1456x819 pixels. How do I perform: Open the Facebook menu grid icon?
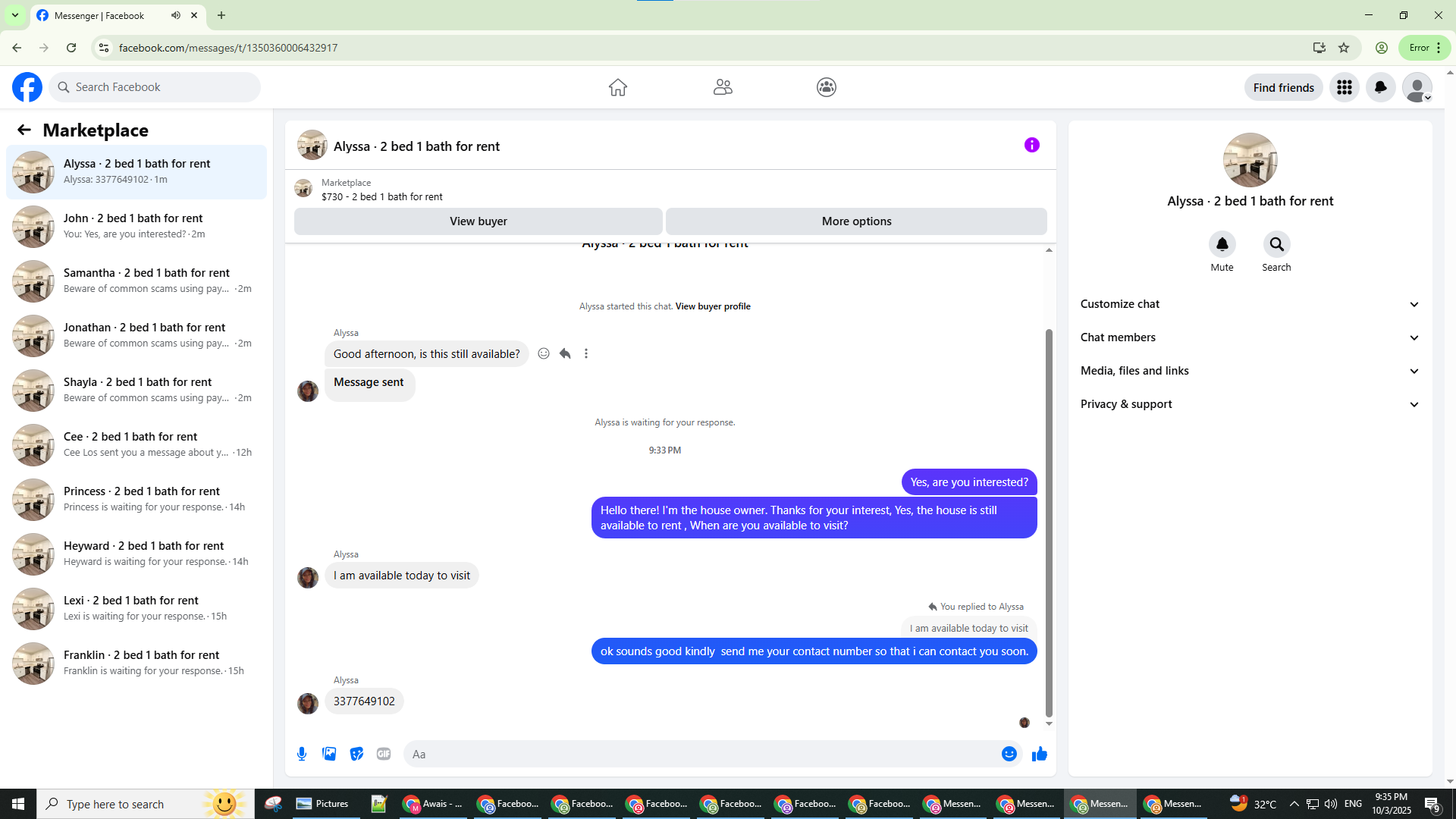(1345, 87)
